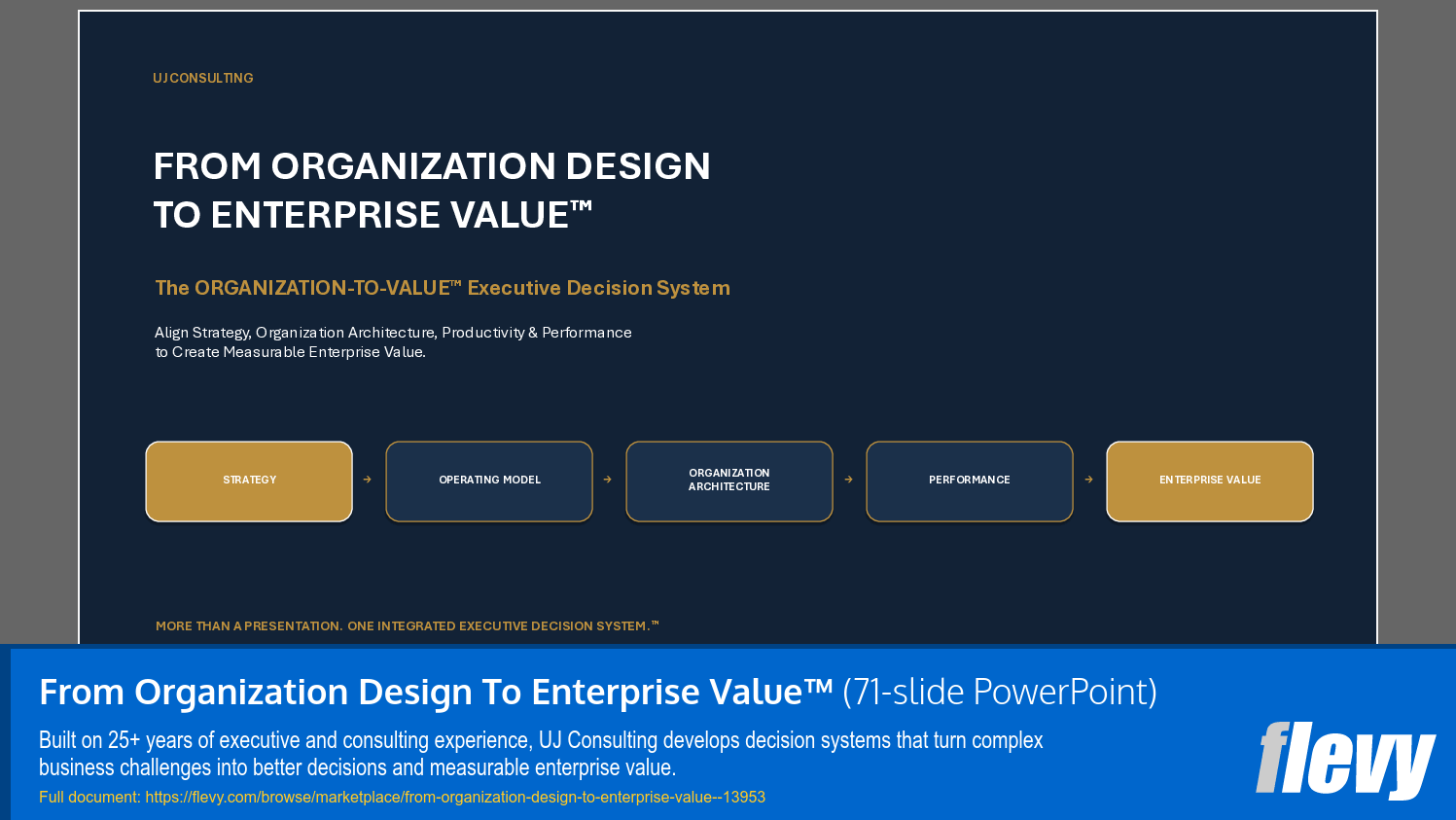Click the UJ CONSULTING label

tap(202, 78)
